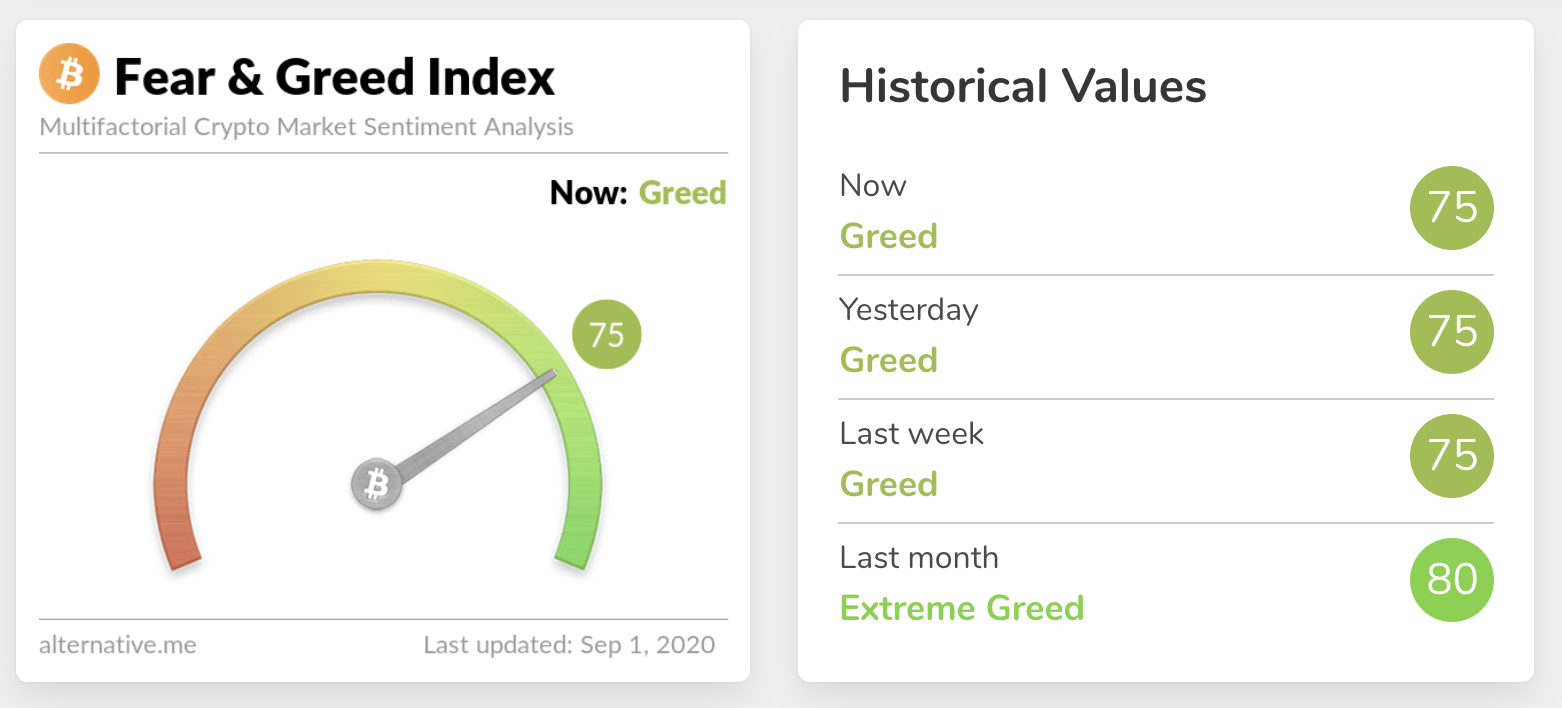Click the Last updated Sep 1, 2020 text
This screenshot has height=708, width=1562.
pos(569,645)
